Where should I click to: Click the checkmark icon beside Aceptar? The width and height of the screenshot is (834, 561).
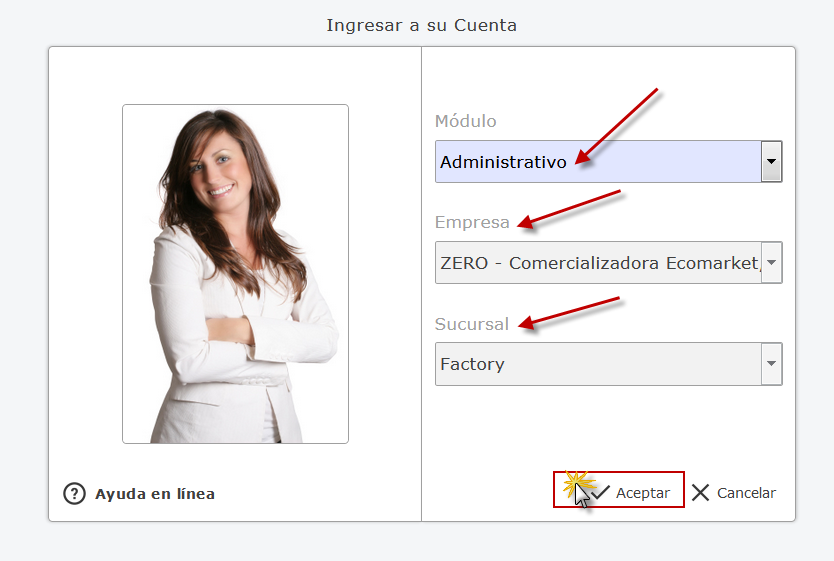pos(601,492)
